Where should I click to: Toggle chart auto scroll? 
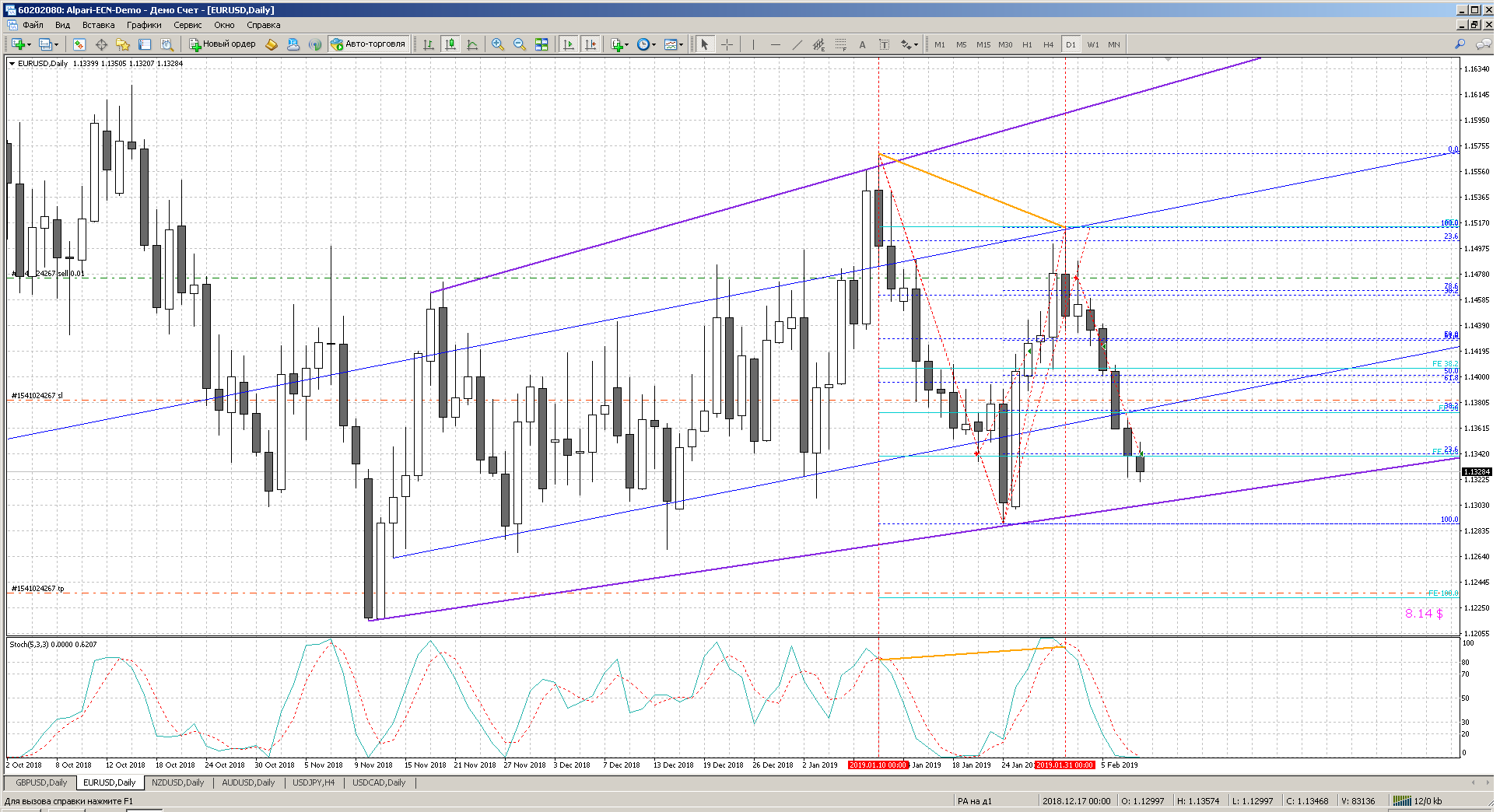(569, 44)
